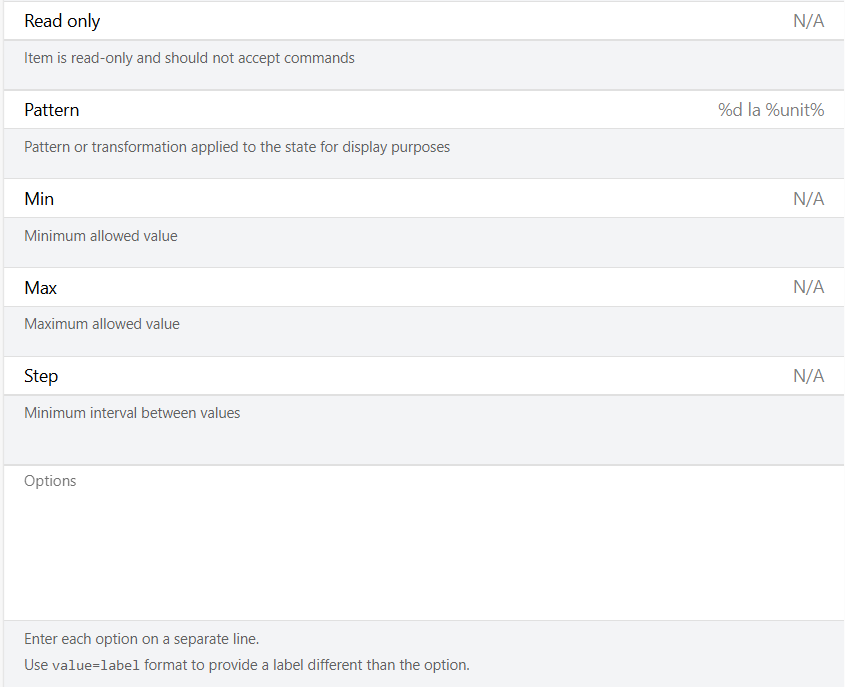Click the '%d la %unit%' pattern value
845x687 pixels.
tap(770, 110)
